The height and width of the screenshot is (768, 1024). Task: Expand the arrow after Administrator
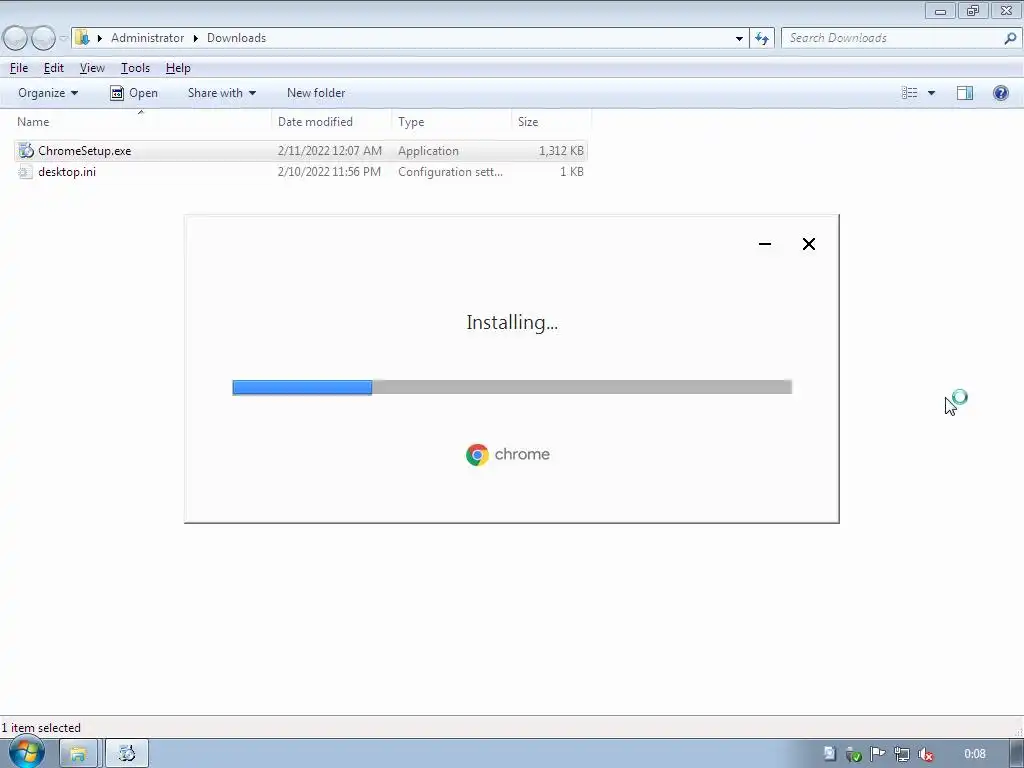(195, 38)
